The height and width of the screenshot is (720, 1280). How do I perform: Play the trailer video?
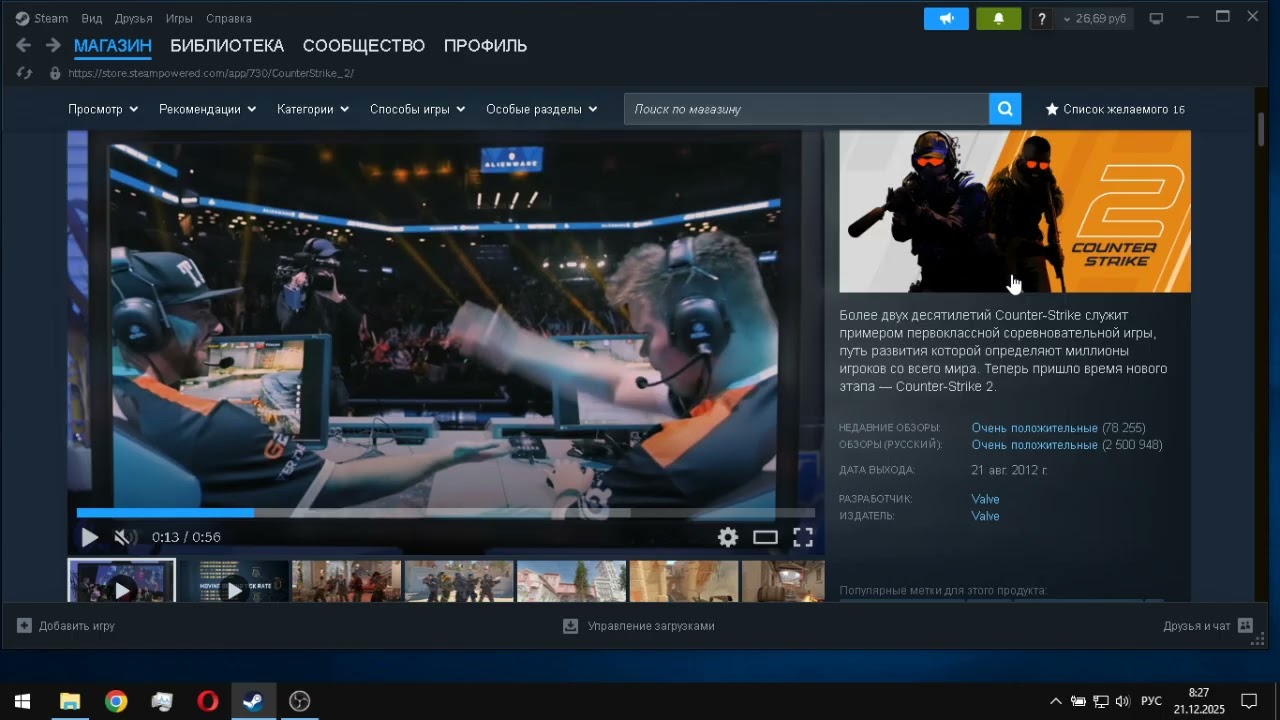[x=89, y=537]
